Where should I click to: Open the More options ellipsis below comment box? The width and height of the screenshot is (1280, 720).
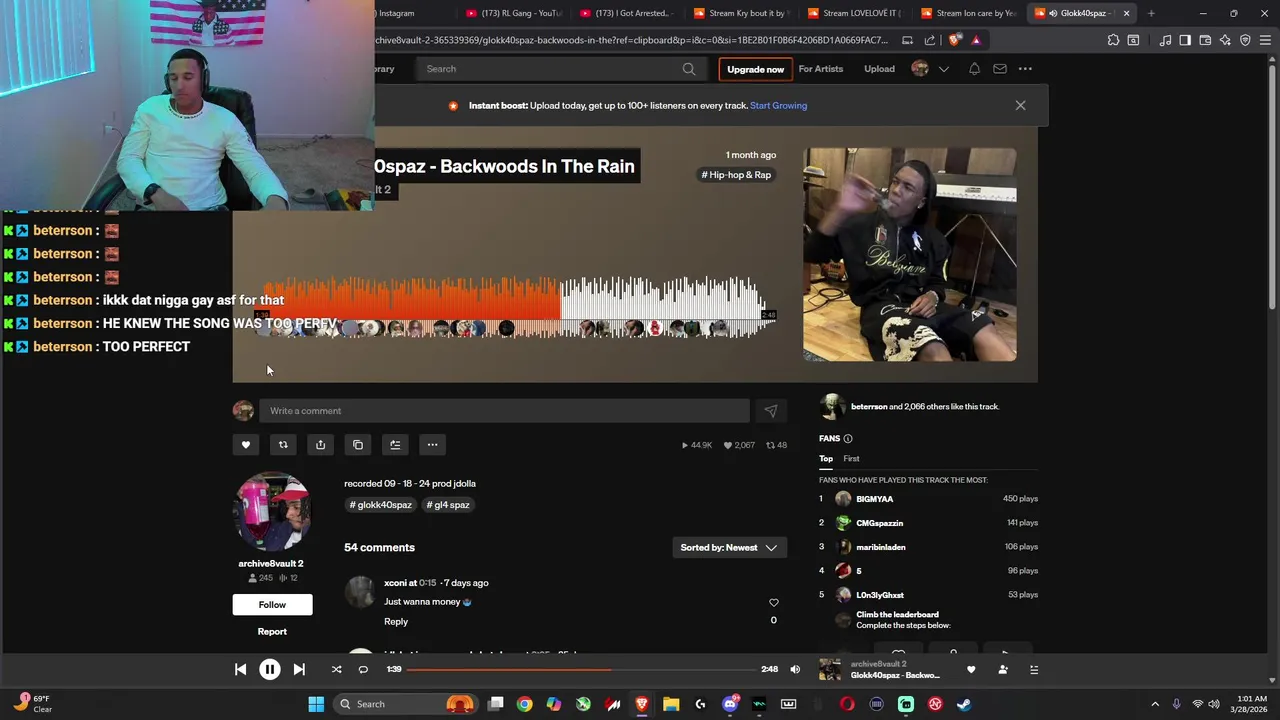click(432, 445)
